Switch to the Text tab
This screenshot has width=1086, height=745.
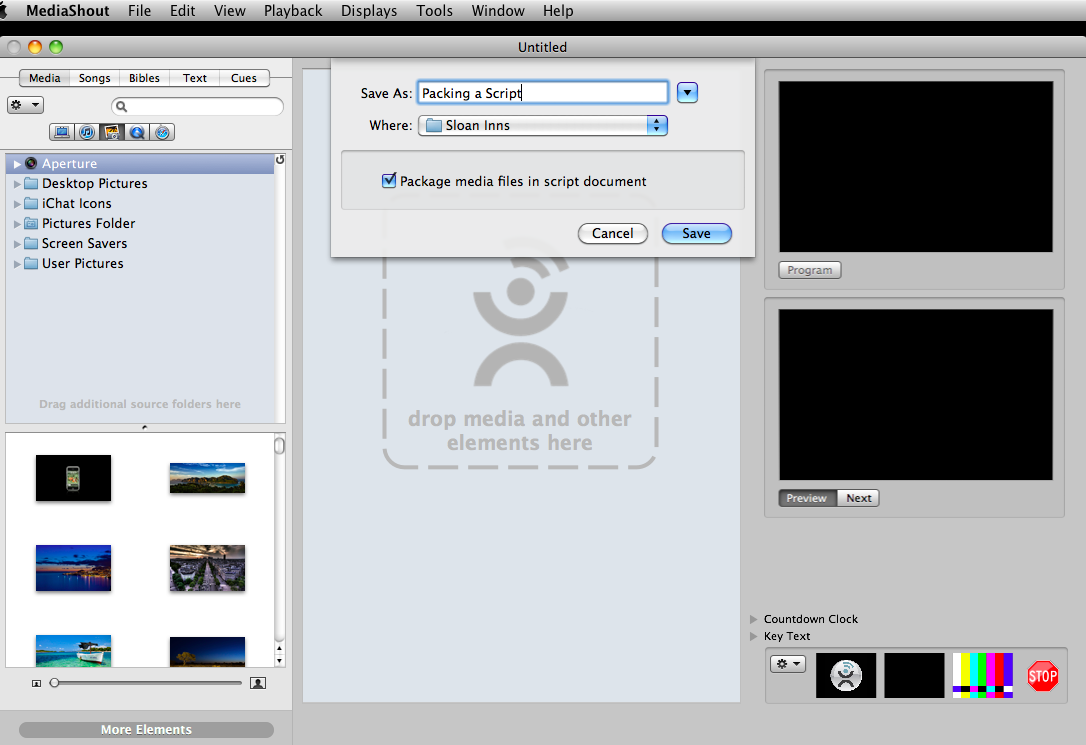click(195, 78)
